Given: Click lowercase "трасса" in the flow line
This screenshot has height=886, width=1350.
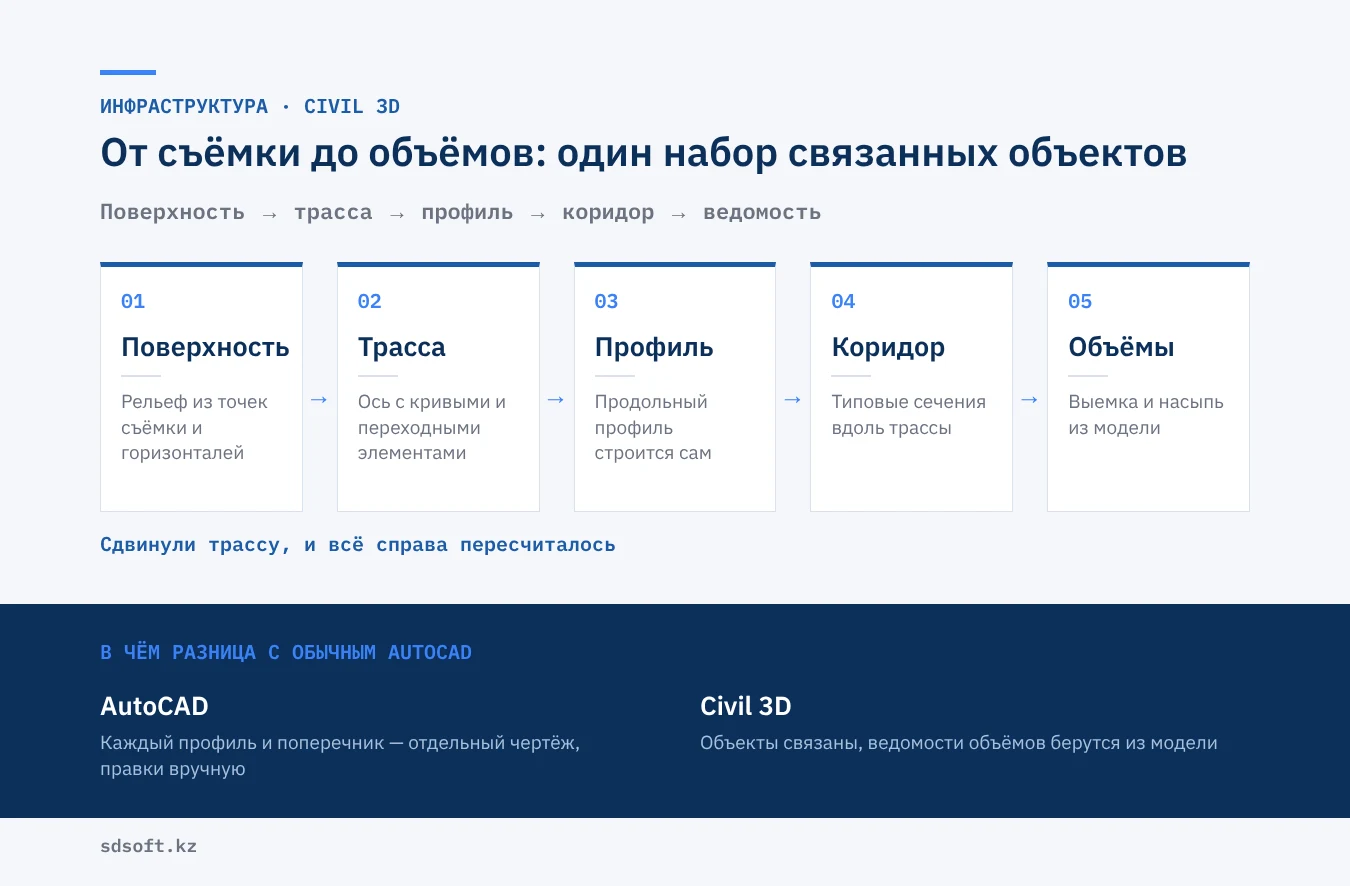Looking at the screenshot, I should 333,212.
